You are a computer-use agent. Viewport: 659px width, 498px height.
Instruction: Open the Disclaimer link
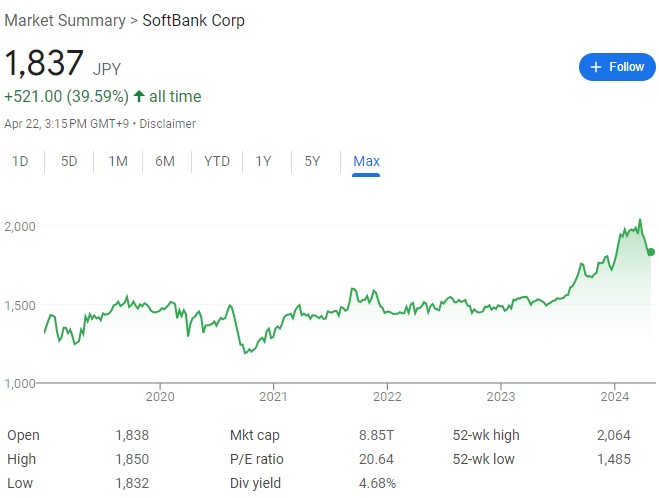(x=168, y=124)
